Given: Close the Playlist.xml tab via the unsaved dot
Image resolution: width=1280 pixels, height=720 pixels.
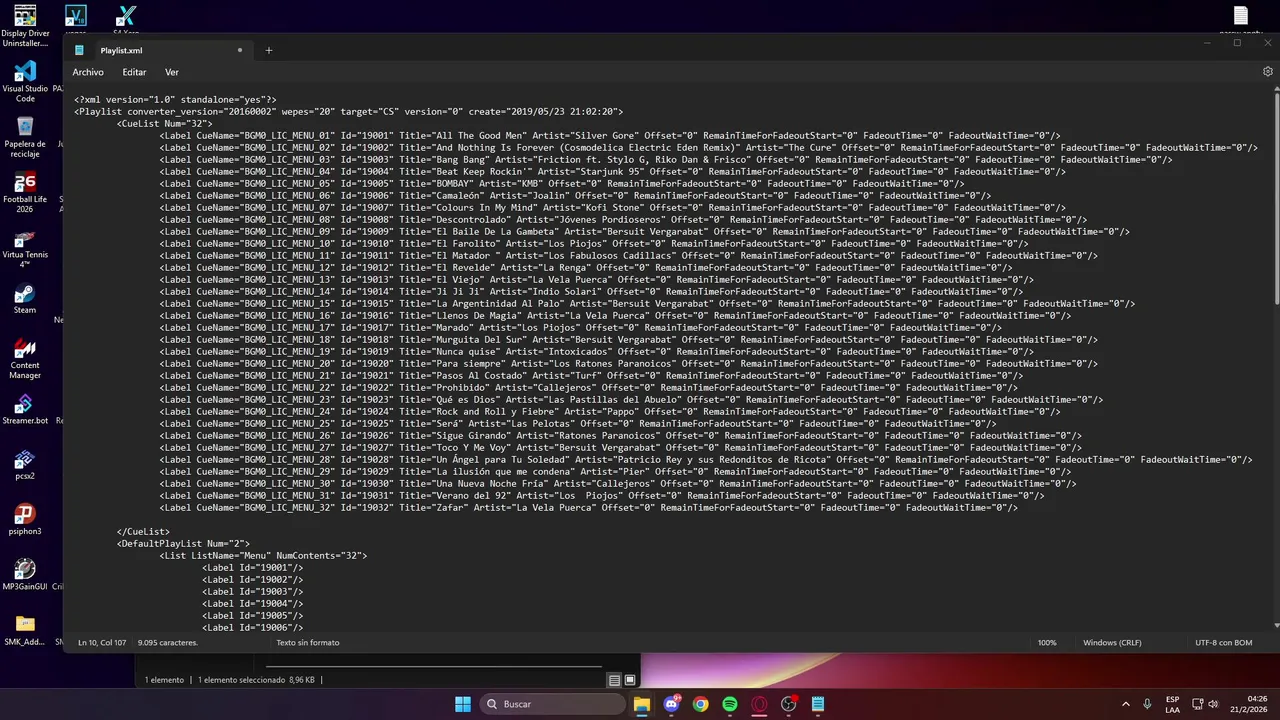Looking at the screenshot, I should pos(240,50).
